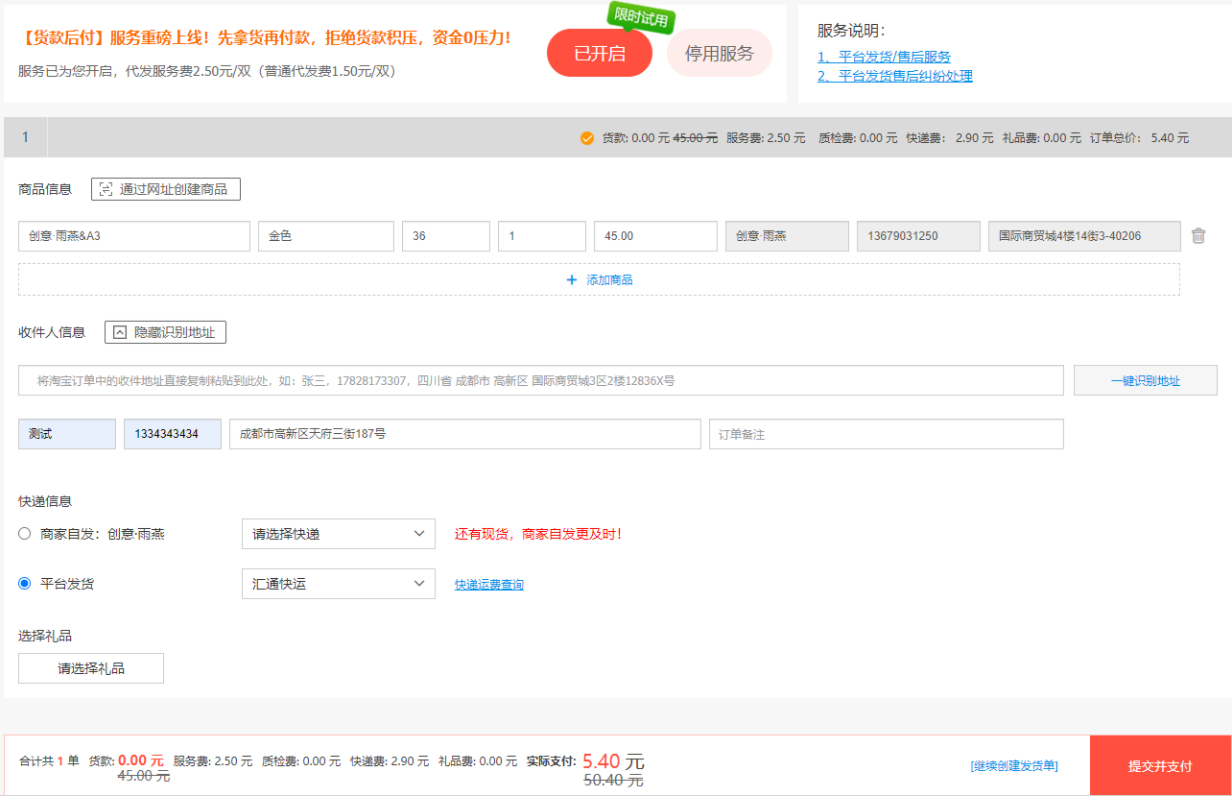Click the 服务说明 heading

pos(851,31)
